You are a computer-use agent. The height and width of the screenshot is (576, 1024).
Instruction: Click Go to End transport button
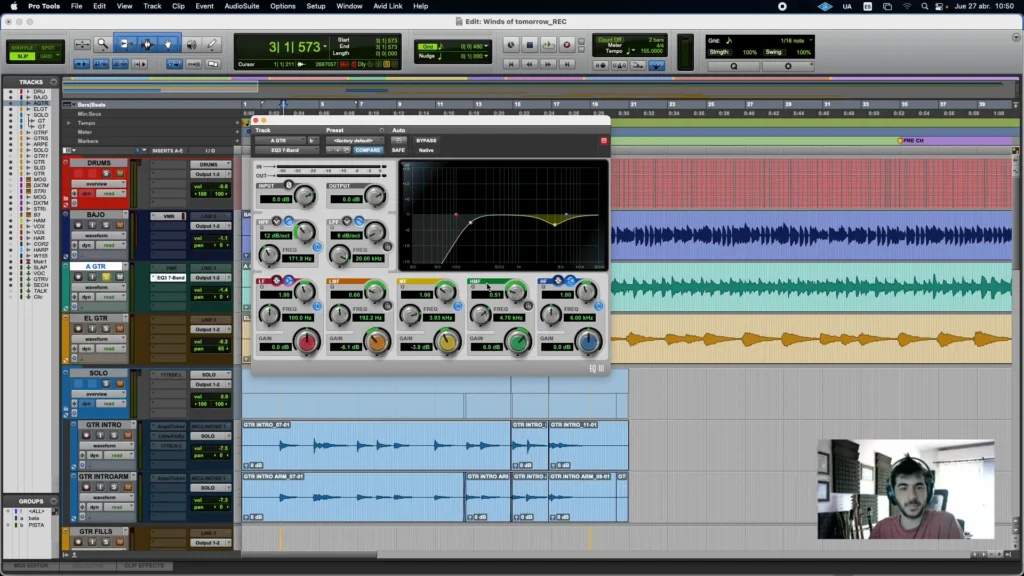tap(567, 65)
